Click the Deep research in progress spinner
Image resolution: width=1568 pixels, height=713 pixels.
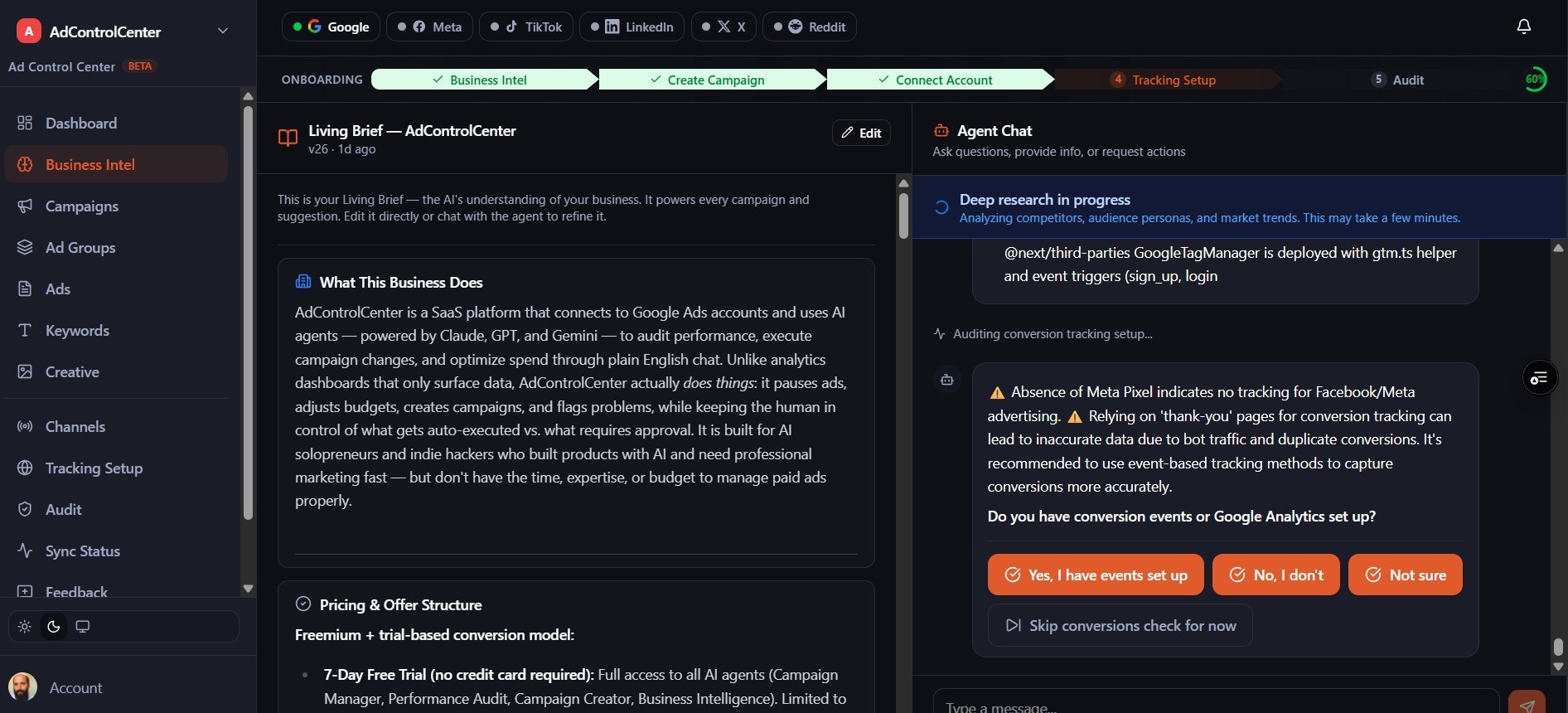pos(941,207)
